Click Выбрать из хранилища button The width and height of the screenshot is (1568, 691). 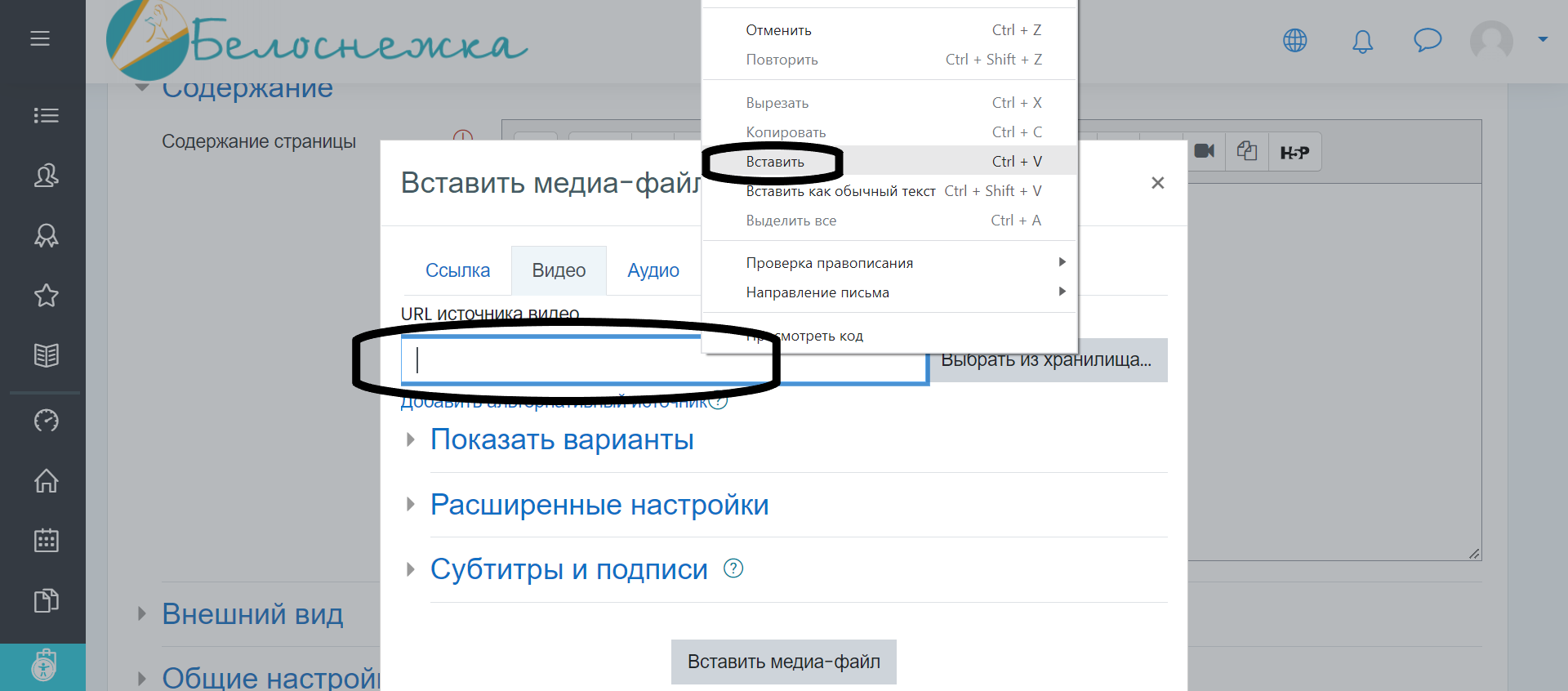tap(1046, 360)
